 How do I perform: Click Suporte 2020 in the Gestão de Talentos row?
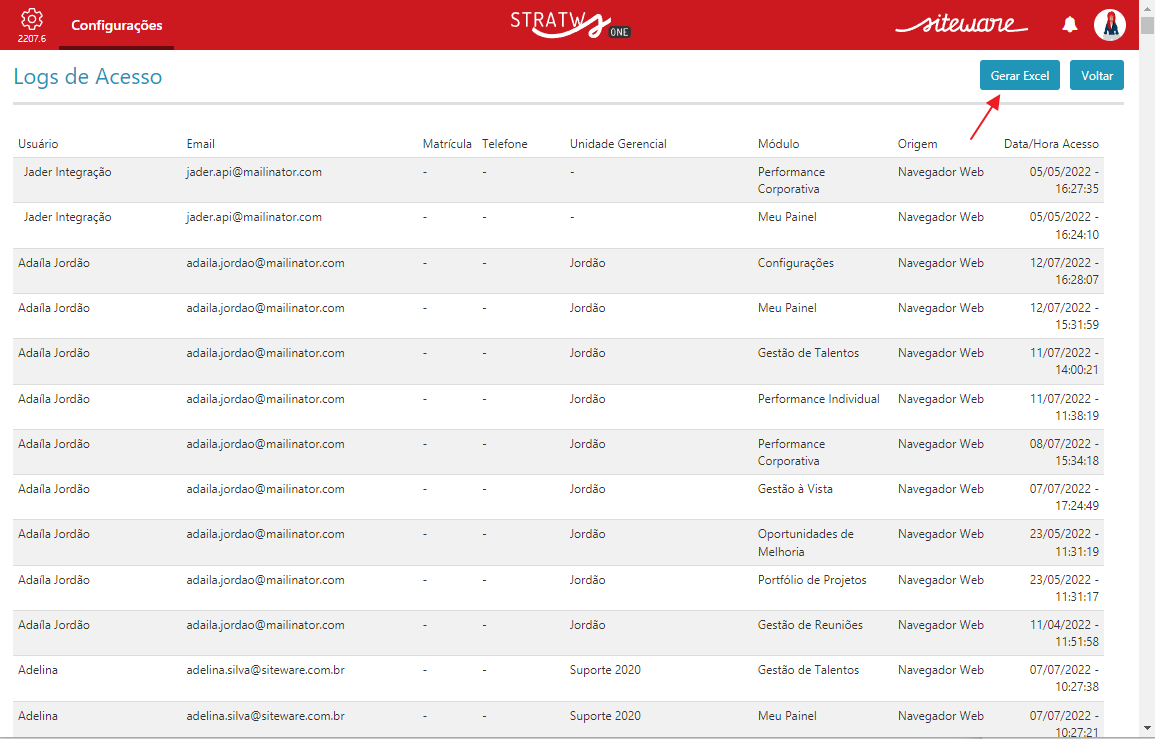(605, 670)
